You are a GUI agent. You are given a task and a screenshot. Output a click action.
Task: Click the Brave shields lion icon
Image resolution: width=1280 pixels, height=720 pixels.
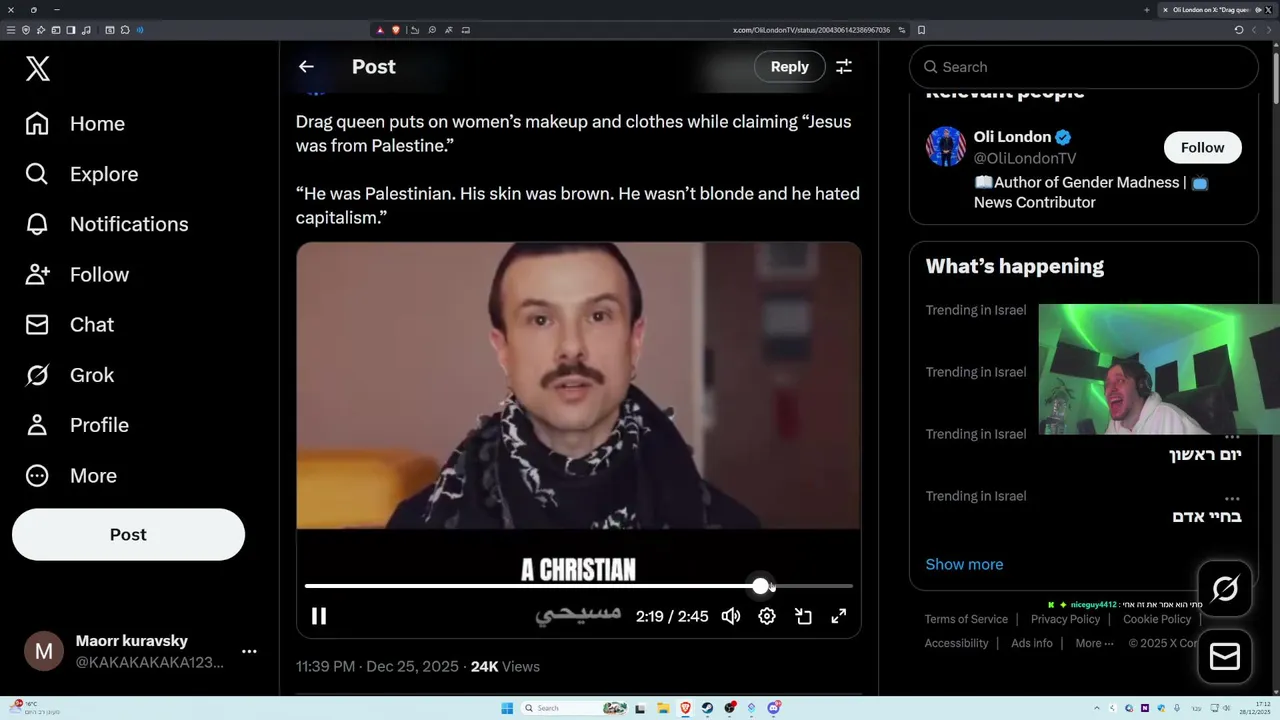[x=395, y=30]
